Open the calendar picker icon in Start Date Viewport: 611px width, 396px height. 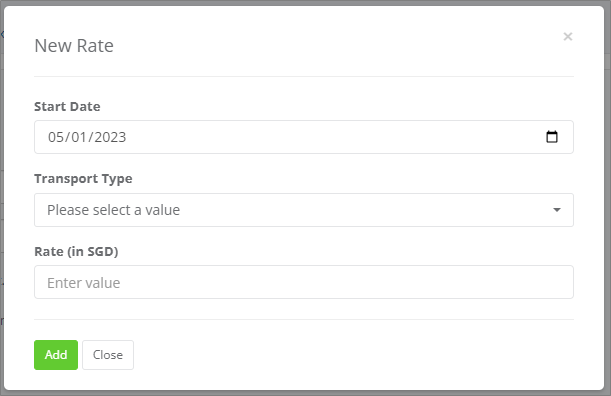(552, 137)
